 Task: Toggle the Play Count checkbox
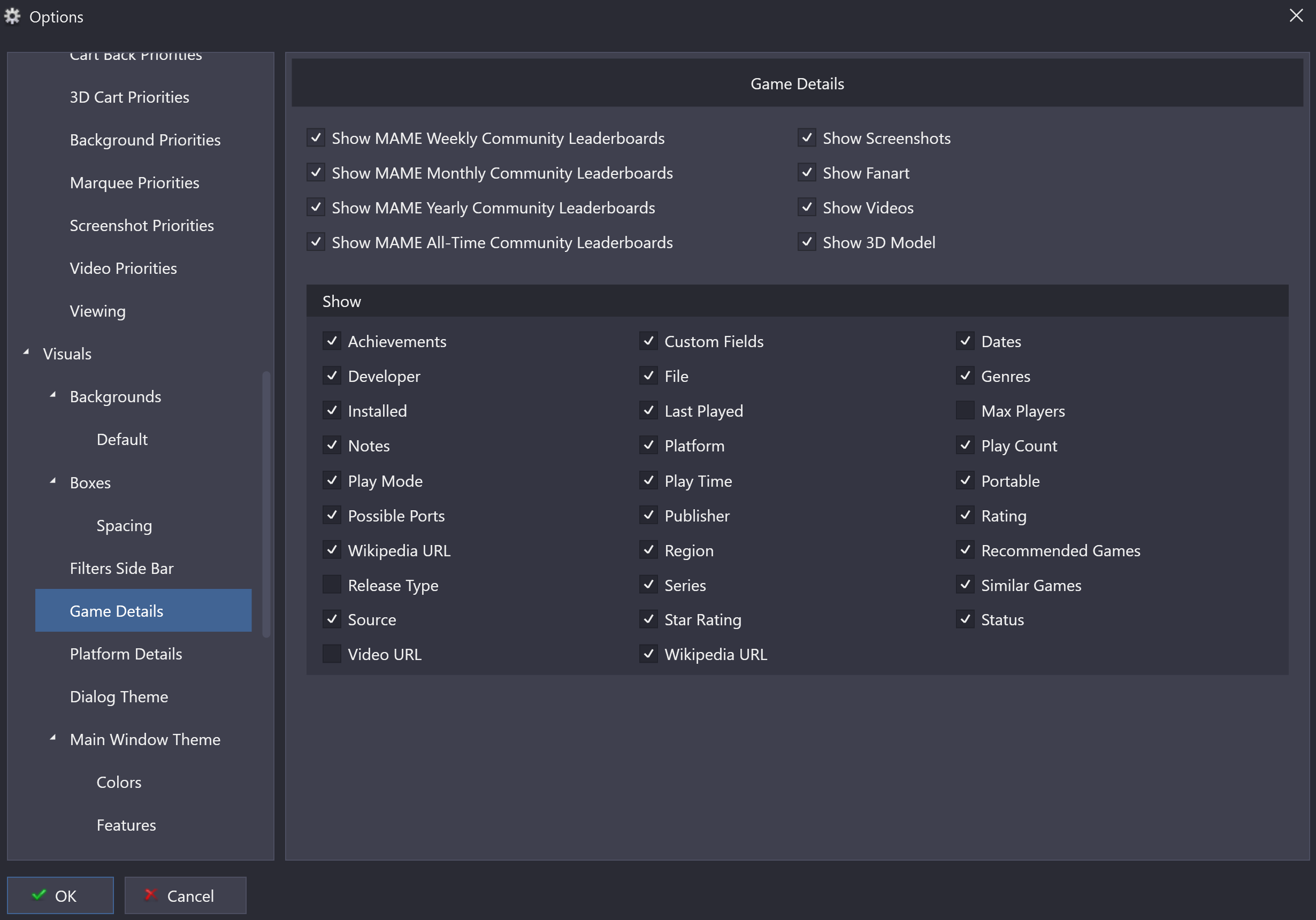[x=965, y=446]
